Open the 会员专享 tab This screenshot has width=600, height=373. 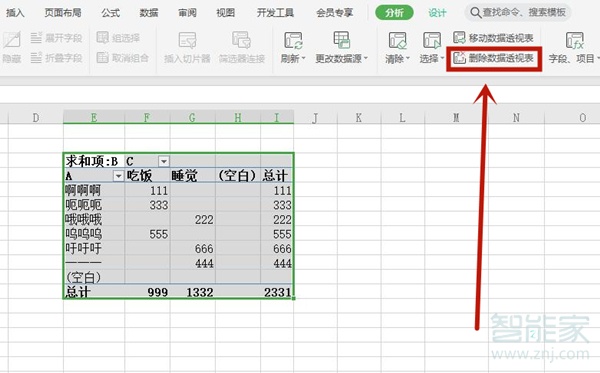334,13
